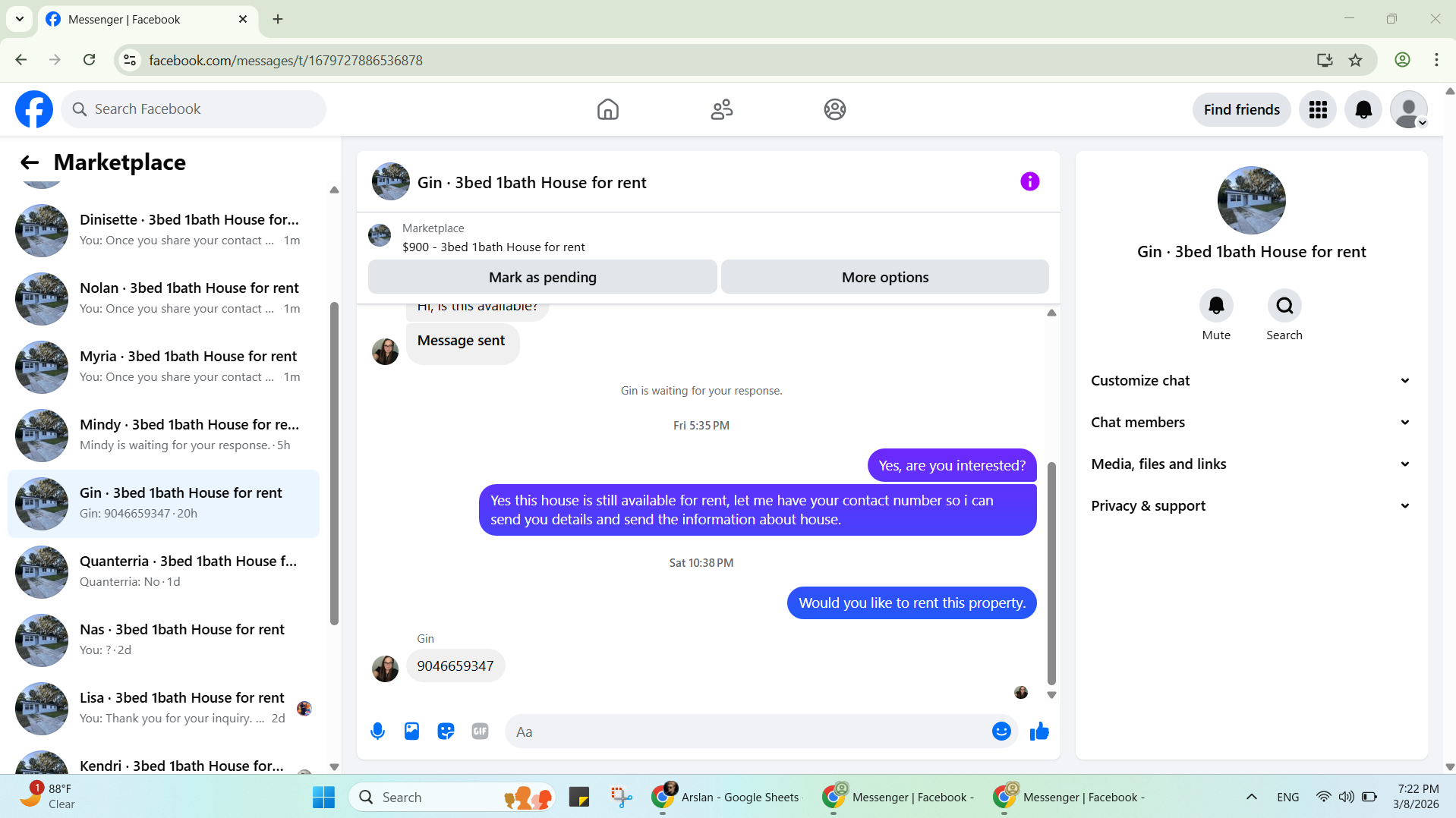This screenshot has width=1456, height=818.
Task: Open Dinisette conversation in list
Action: point(163,231)
